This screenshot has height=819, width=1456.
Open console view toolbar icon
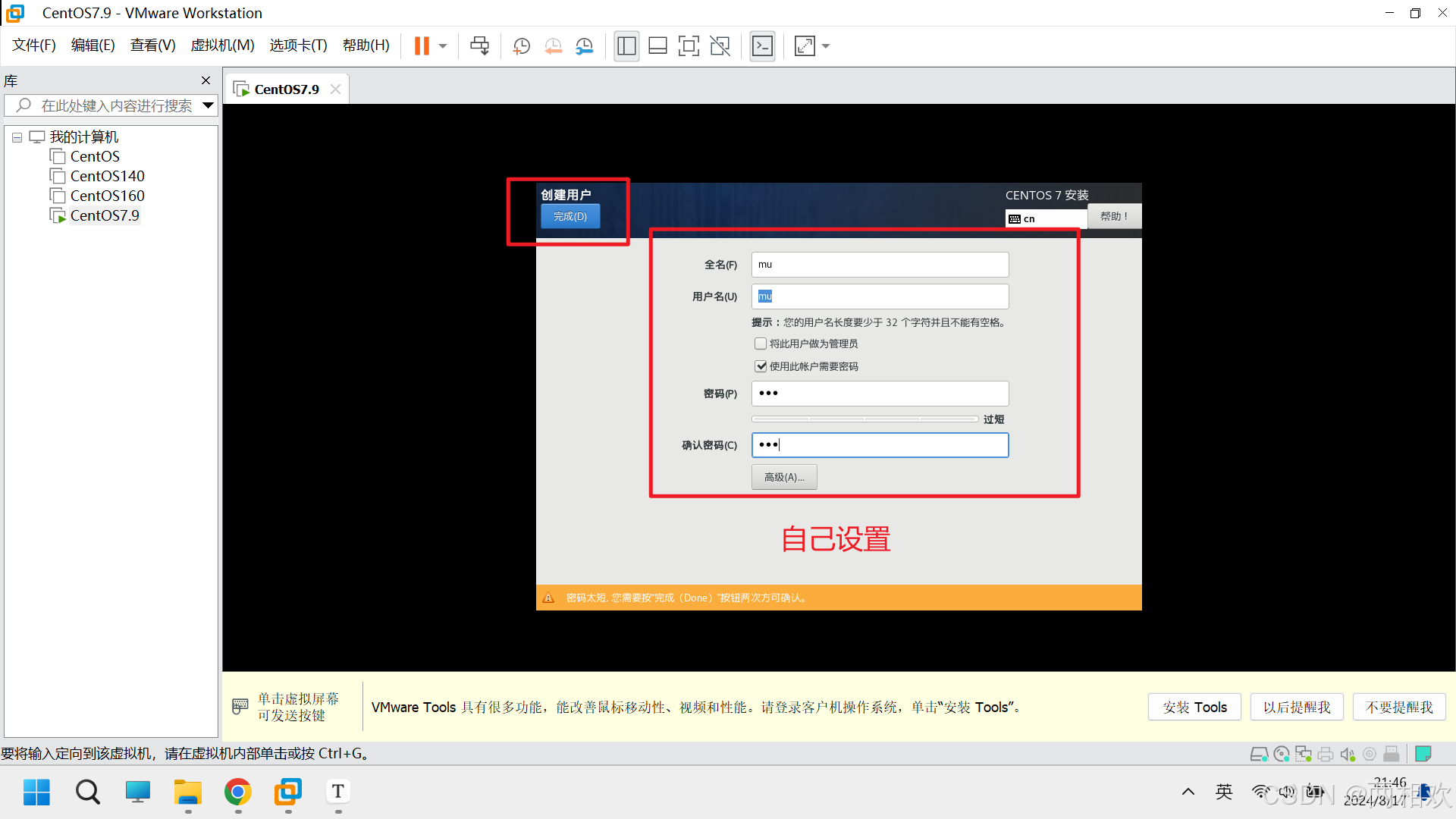click(x=762, y=46)
